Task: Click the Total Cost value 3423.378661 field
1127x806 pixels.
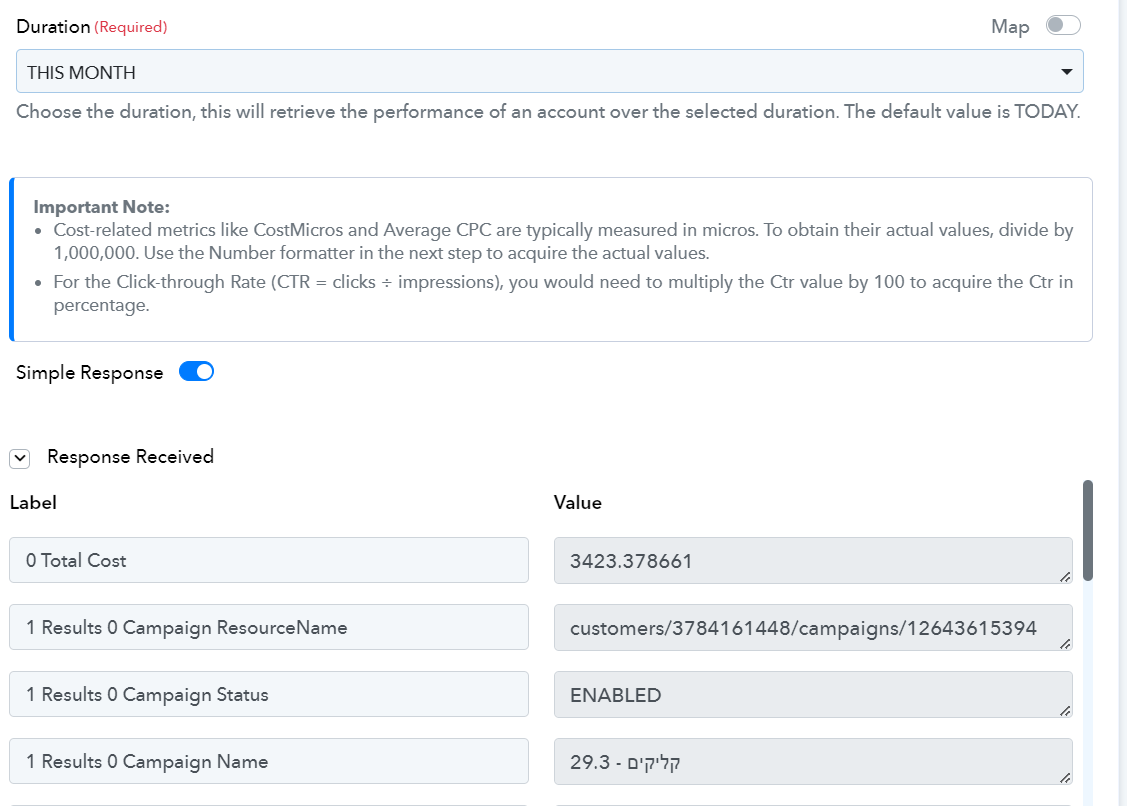Action: pyautogui.click(x=813, y=561)
